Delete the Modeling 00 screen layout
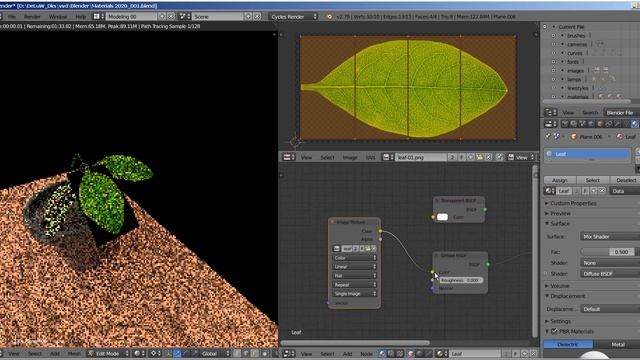Screen dimensions: 640x360 tap(171, 16)
